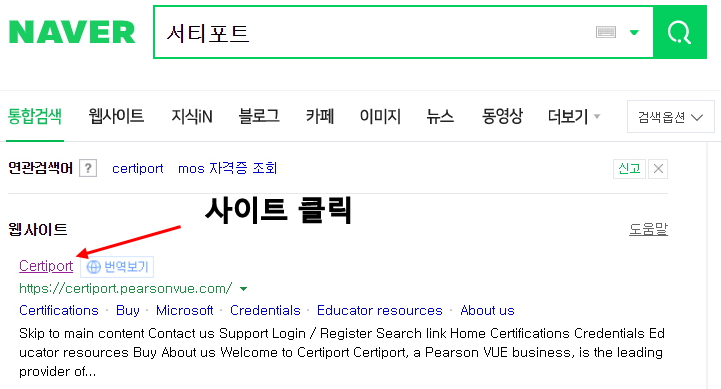Screen dimensions: 721x389
Task: Click the 웹사이트 section heading
Action: click(x=38, y=229)
